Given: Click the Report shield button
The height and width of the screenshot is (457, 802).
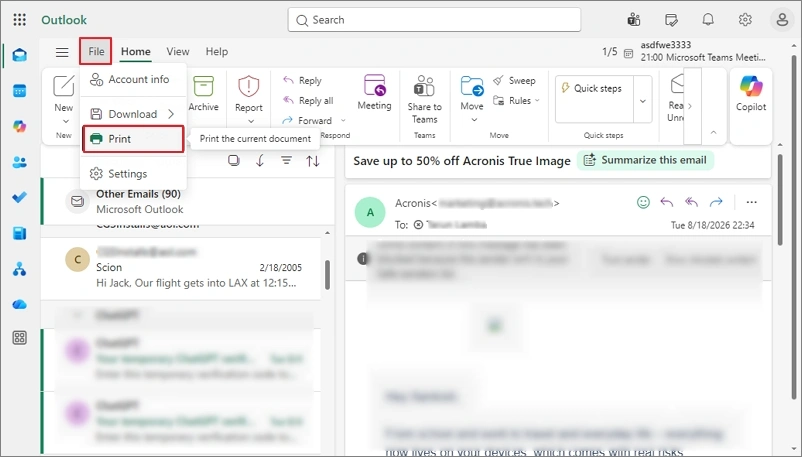Looking at the screenshot, I should point(249,94).
